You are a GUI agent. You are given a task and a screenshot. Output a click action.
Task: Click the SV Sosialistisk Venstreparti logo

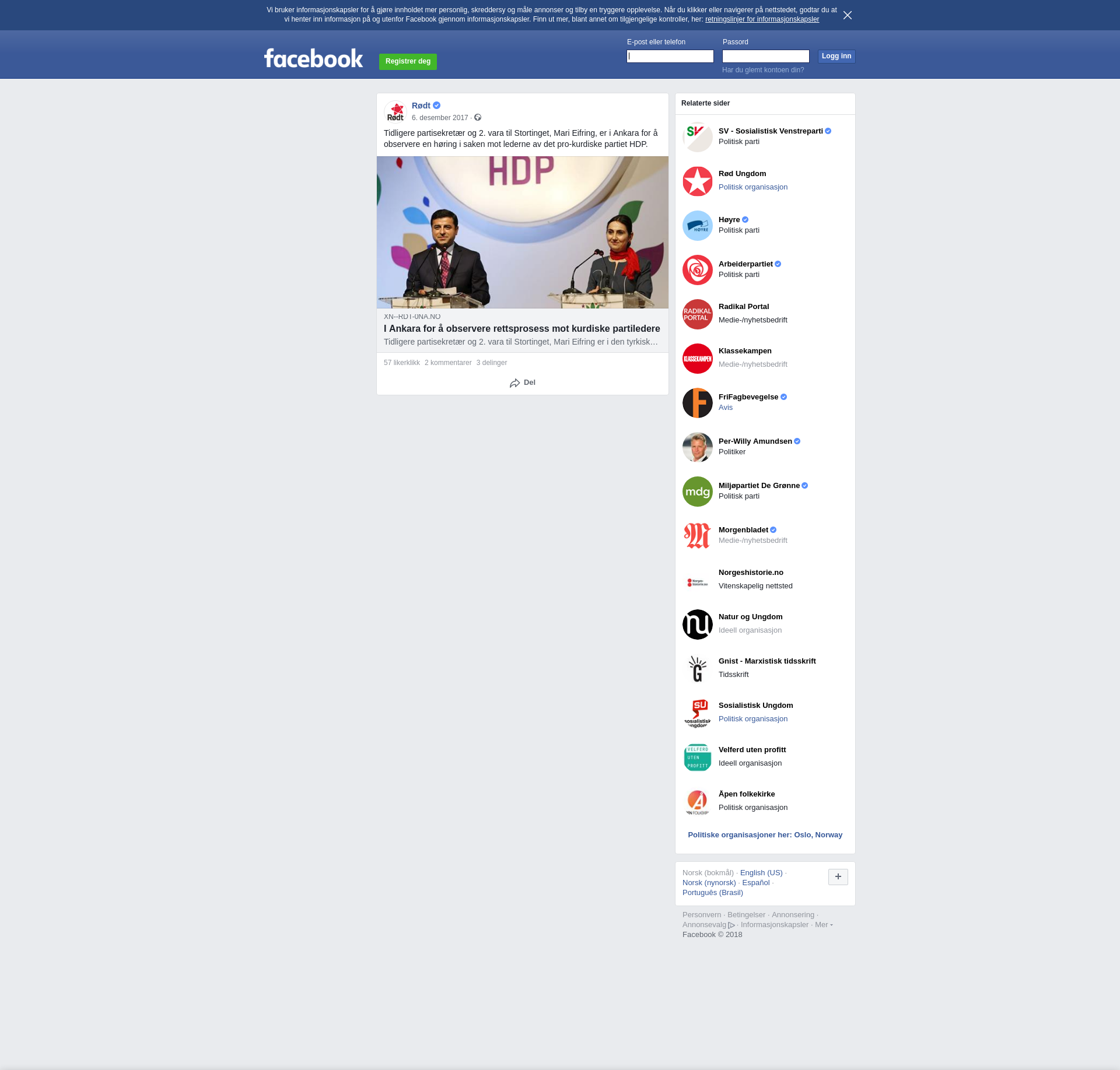point(698,137)
